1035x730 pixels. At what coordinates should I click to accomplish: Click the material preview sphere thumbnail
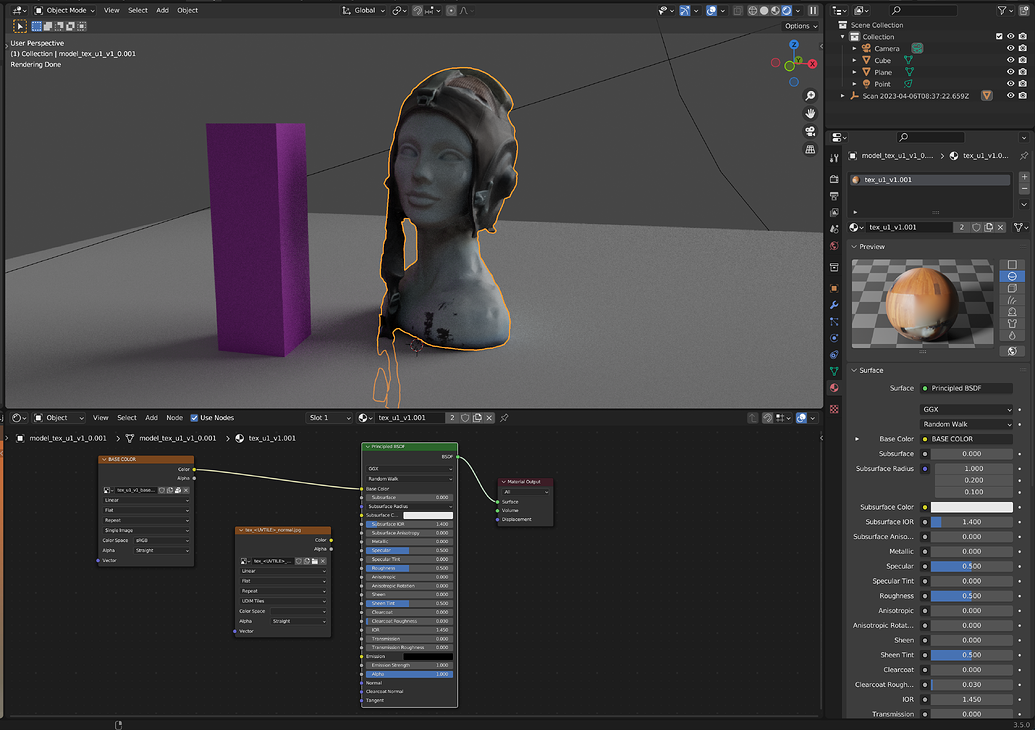coord(922,303)
